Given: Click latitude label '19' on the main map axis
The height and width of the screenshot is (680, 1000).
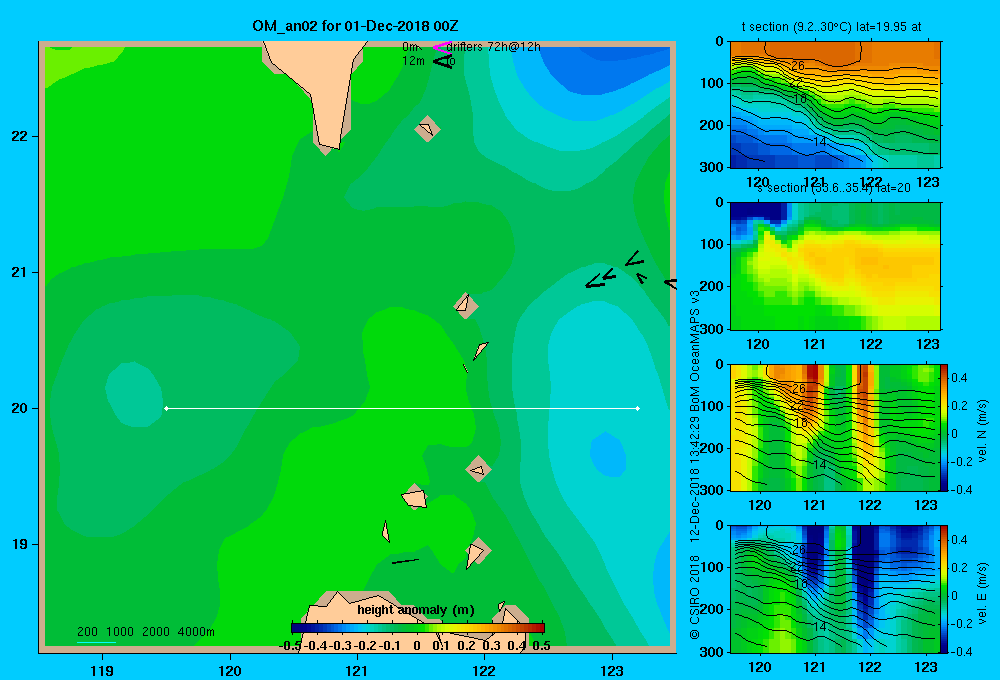Looking at the screenshot, I should 20,544.
